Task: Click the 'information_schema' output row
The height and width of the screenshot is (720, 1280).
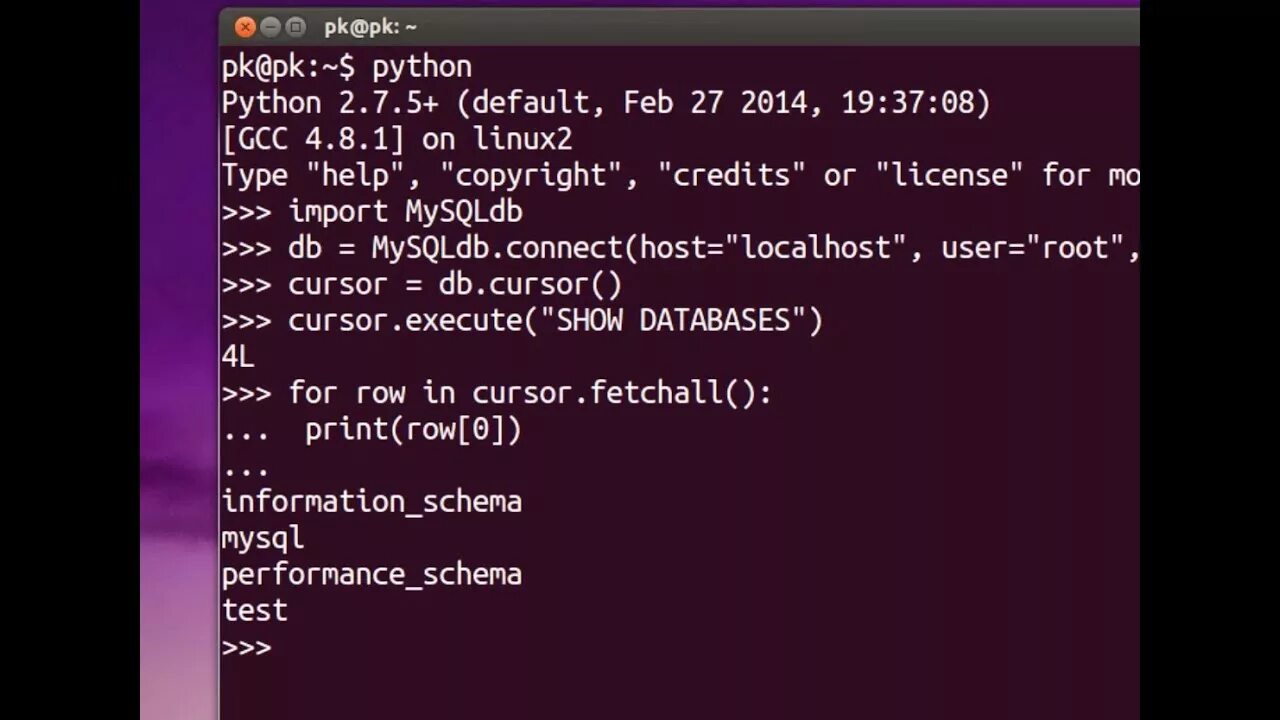Action: coord(372,501)
